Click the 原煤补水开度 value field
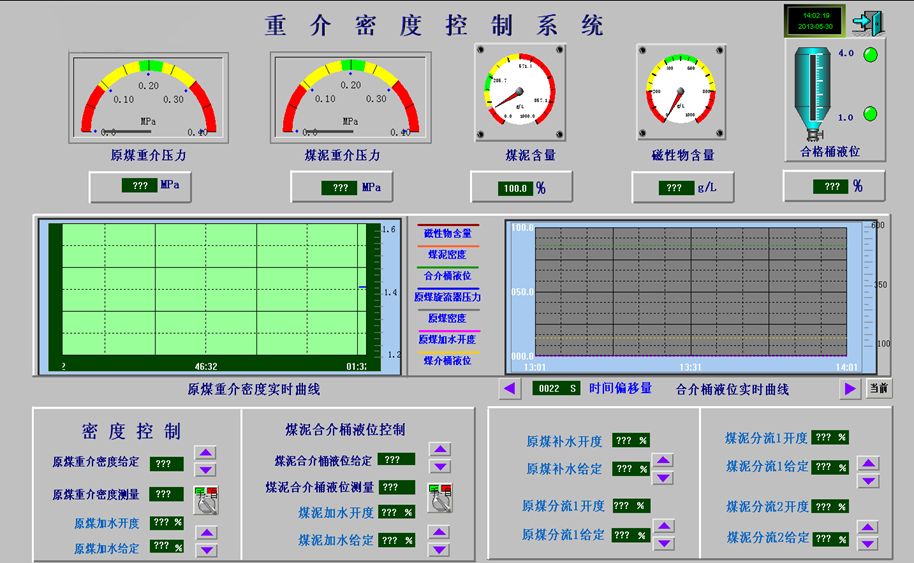Viewport: 914px width, 563px height. [x=631, y=441]
